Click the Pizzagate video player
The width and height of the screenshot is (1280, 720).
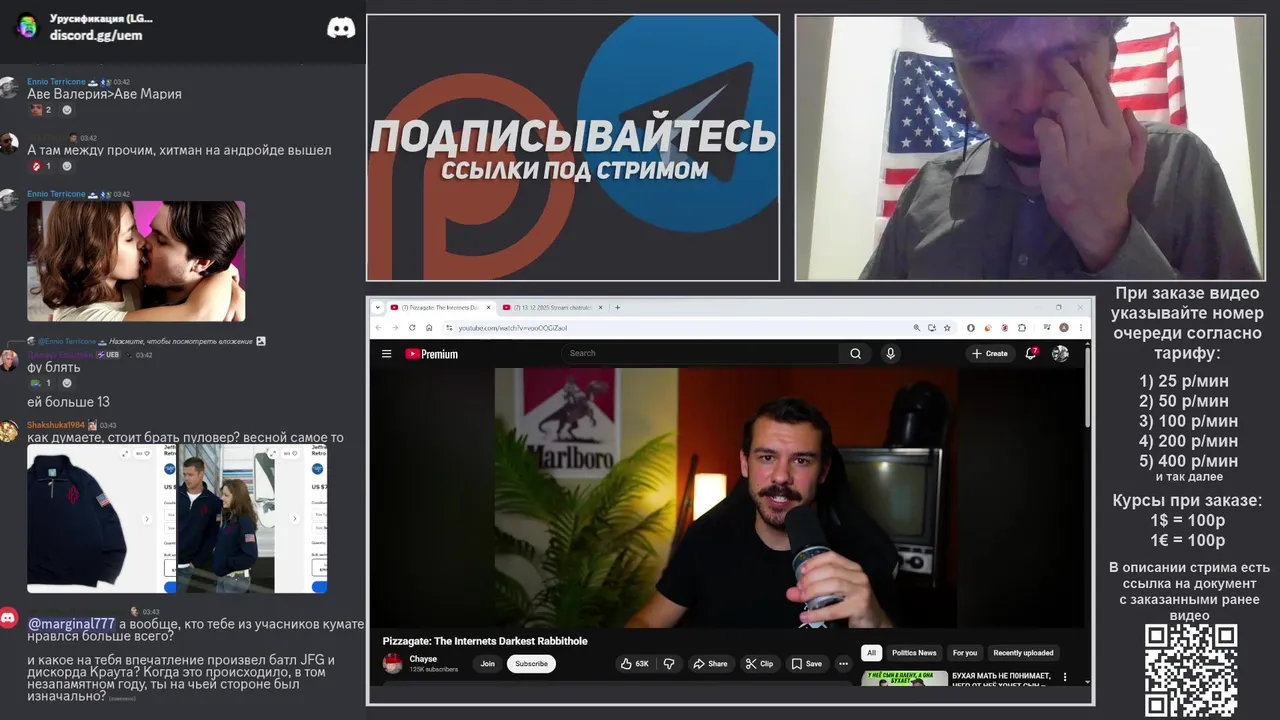(x=727, y=497)
